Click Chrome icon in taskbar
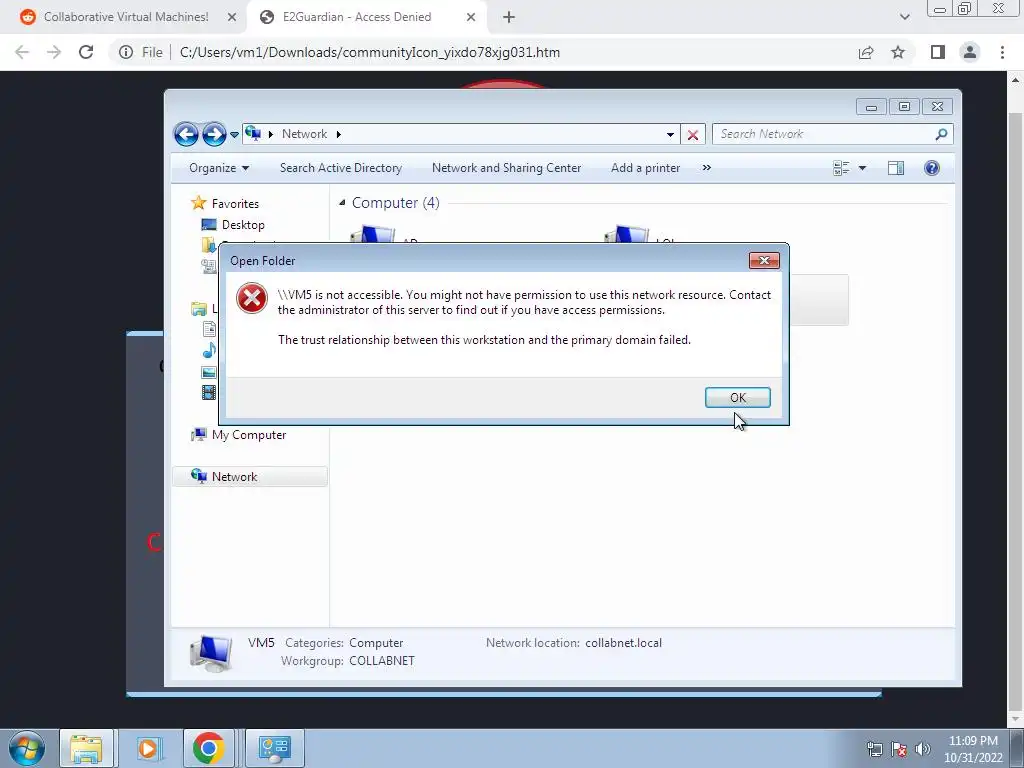 pos(208,748)
